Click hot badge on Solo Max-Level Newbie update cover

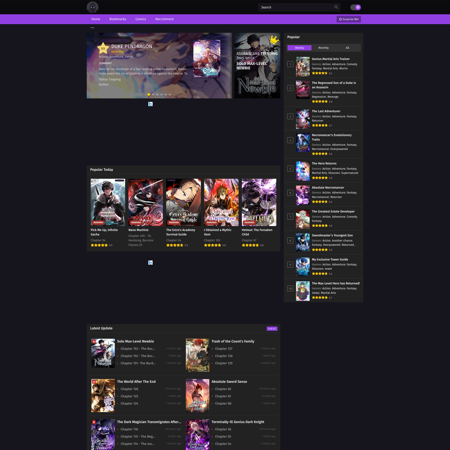[x=94, y=342]
